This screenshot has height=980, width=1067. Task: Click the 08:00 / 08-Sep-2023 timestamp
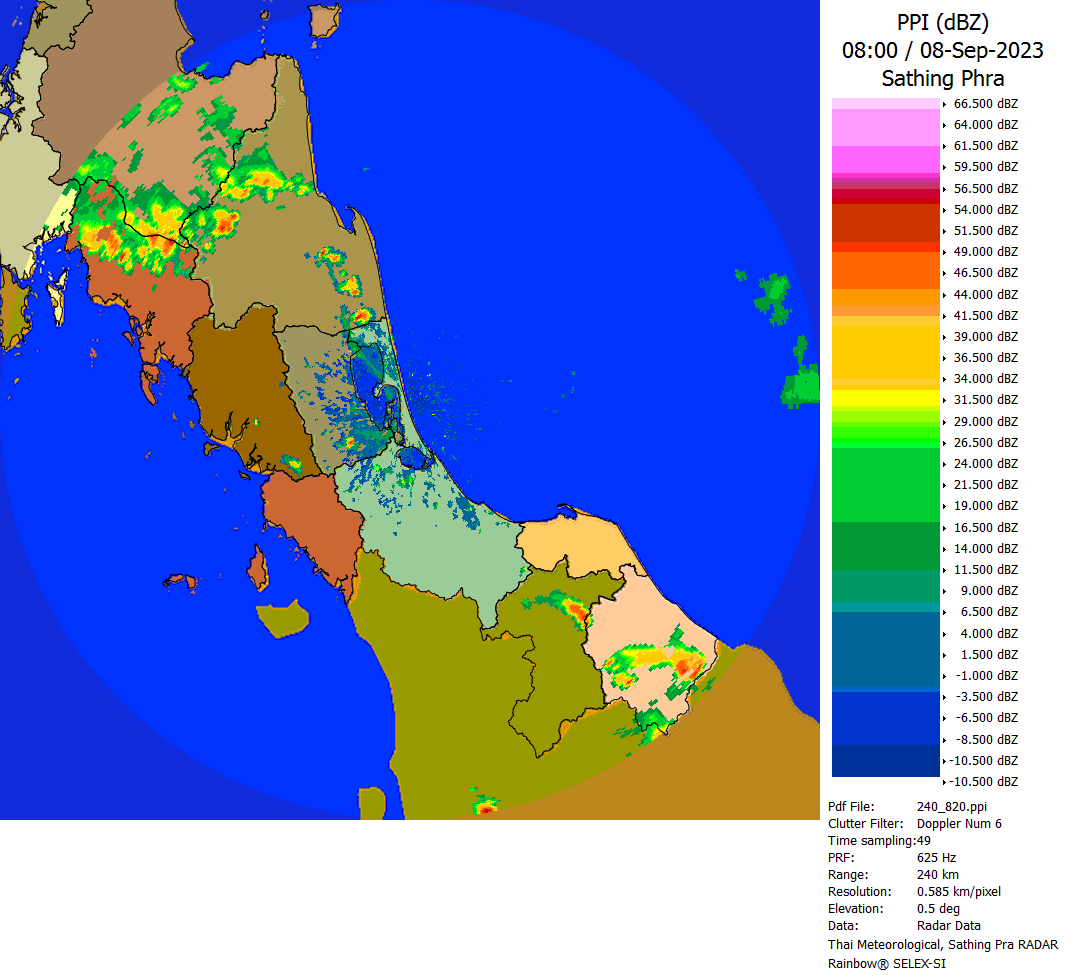(x=942, y=50)
